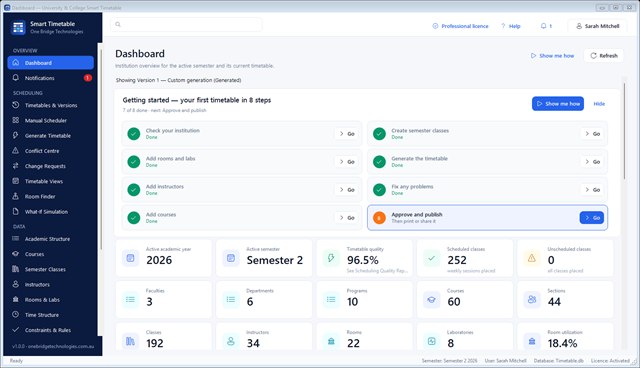
Task: Click the search magnifier icon
Action: 118,24
